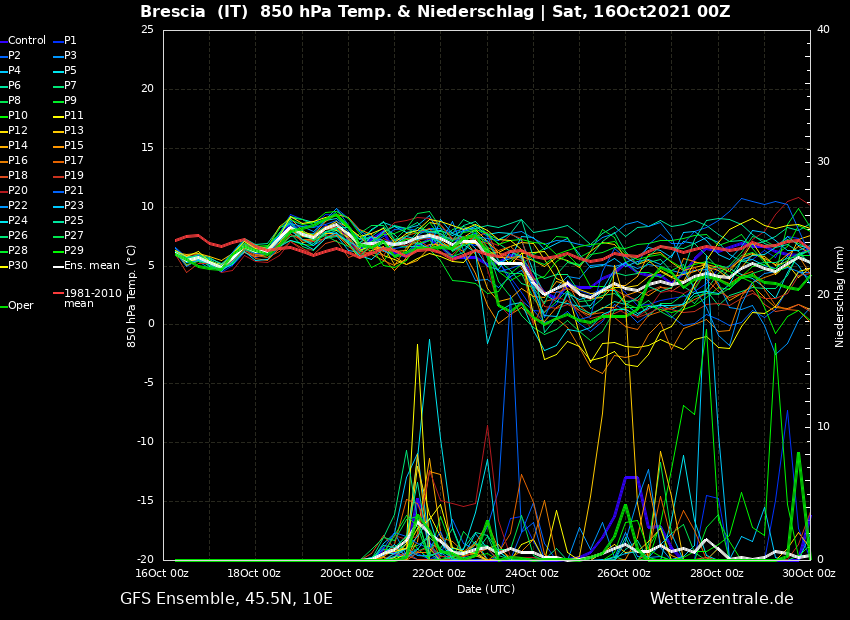The width and height of the screenshot is (850, 620).
Task: Select the "24Oct 00z" tick label
Action: pos(533,573)
